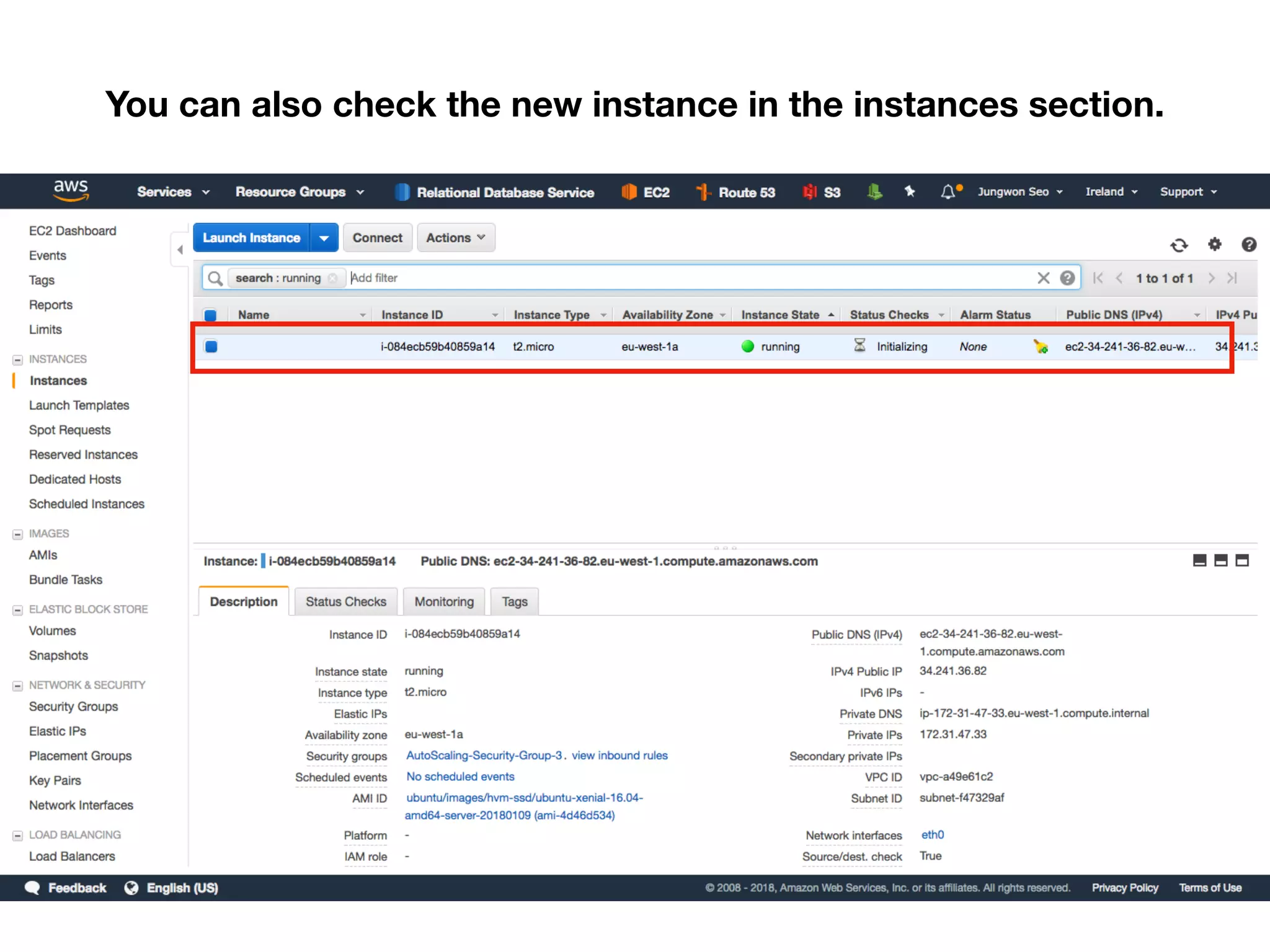
Task: Open Instances in the sidebar
Action: click(x=58, y=381)
